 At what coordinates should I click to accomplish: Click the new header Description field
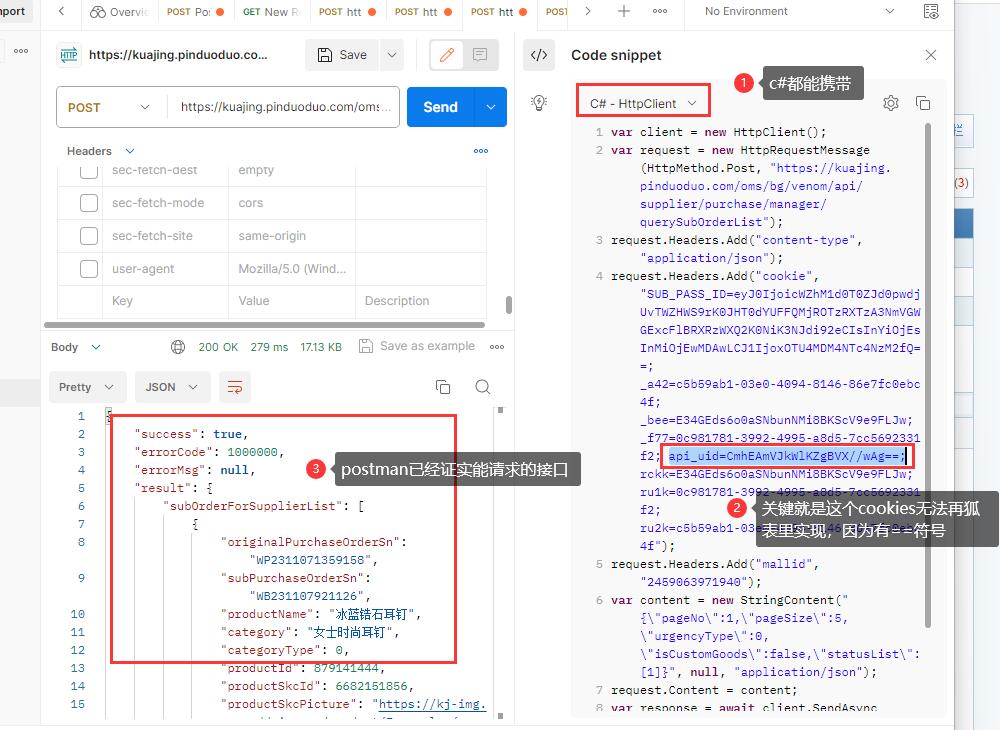tap(420, 301)
